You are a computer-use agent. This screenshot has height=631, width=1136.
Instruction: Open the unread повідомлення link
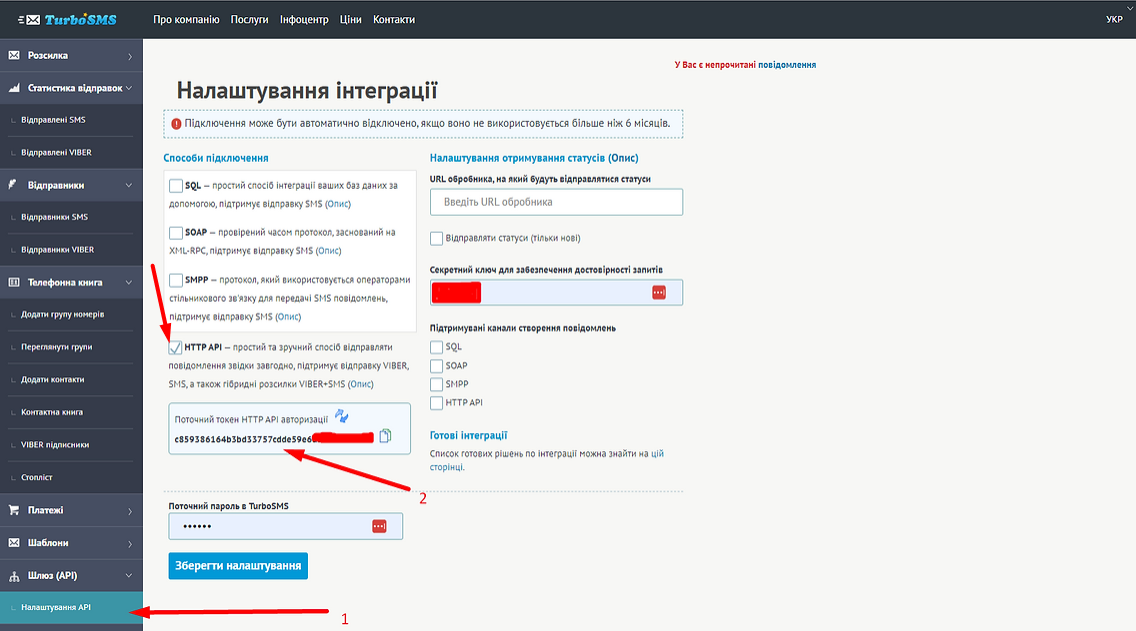point(787,64)
